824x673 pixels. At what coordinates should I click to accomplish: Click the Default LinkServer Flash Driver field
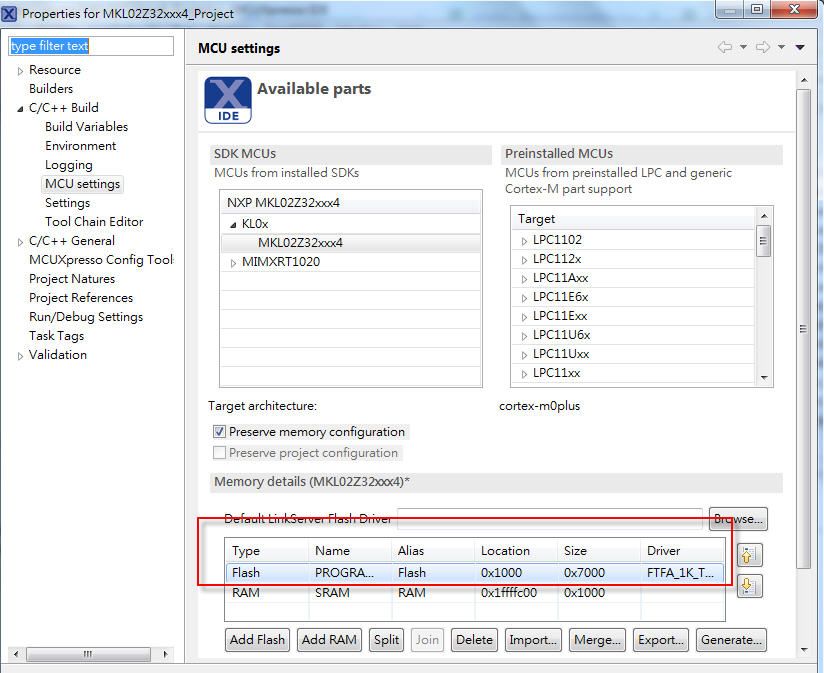click(550, 519)
